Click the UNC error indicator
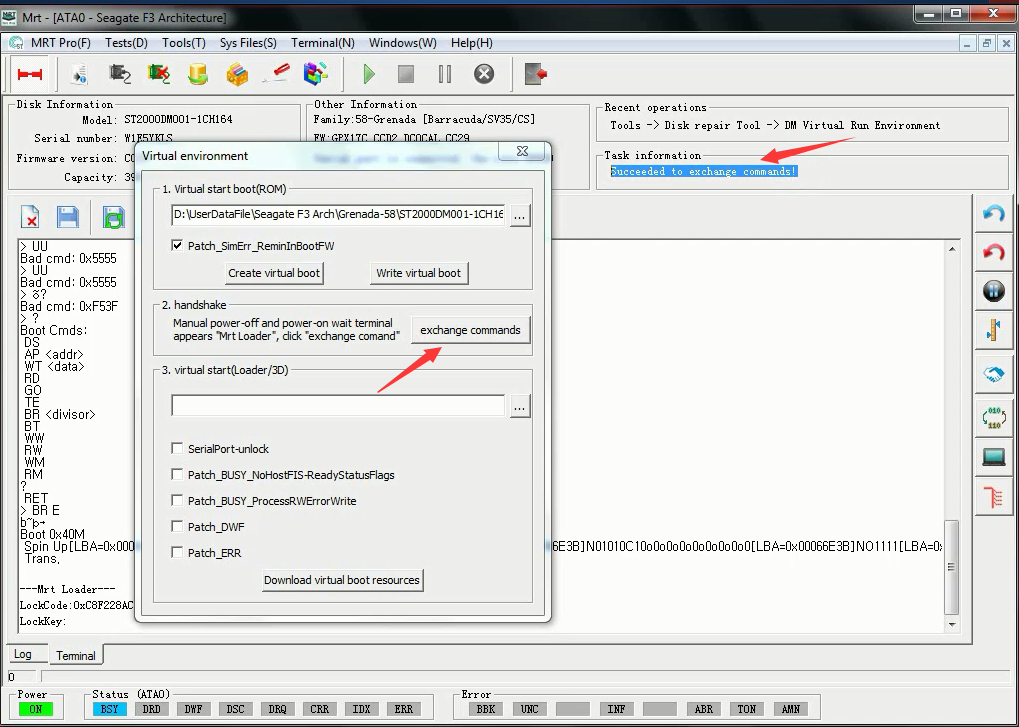This screenshot has width=1019, height=727. [530, 709]
